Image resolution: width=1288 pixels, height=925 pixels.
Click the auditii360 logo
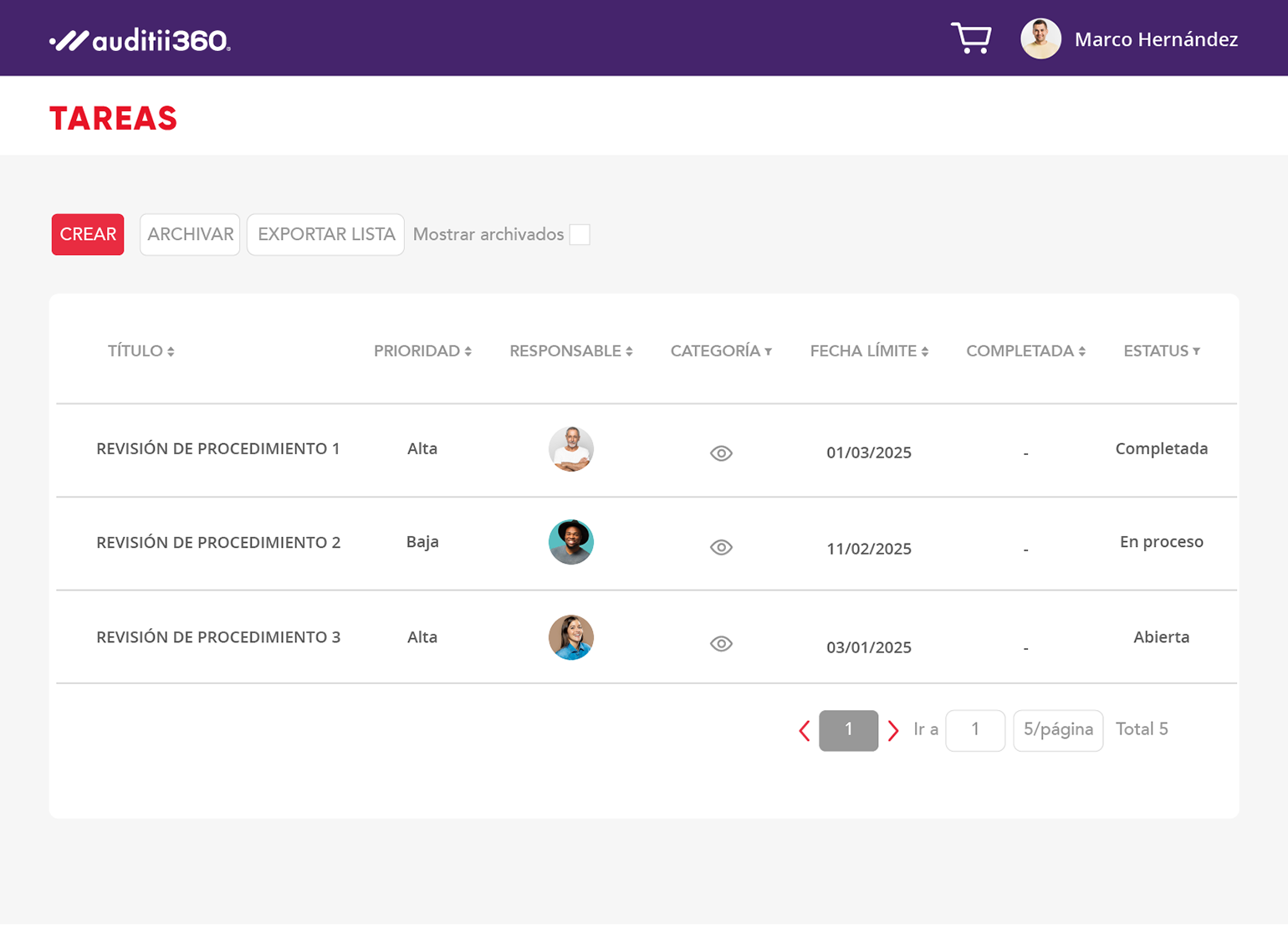[x=140, y=40]
